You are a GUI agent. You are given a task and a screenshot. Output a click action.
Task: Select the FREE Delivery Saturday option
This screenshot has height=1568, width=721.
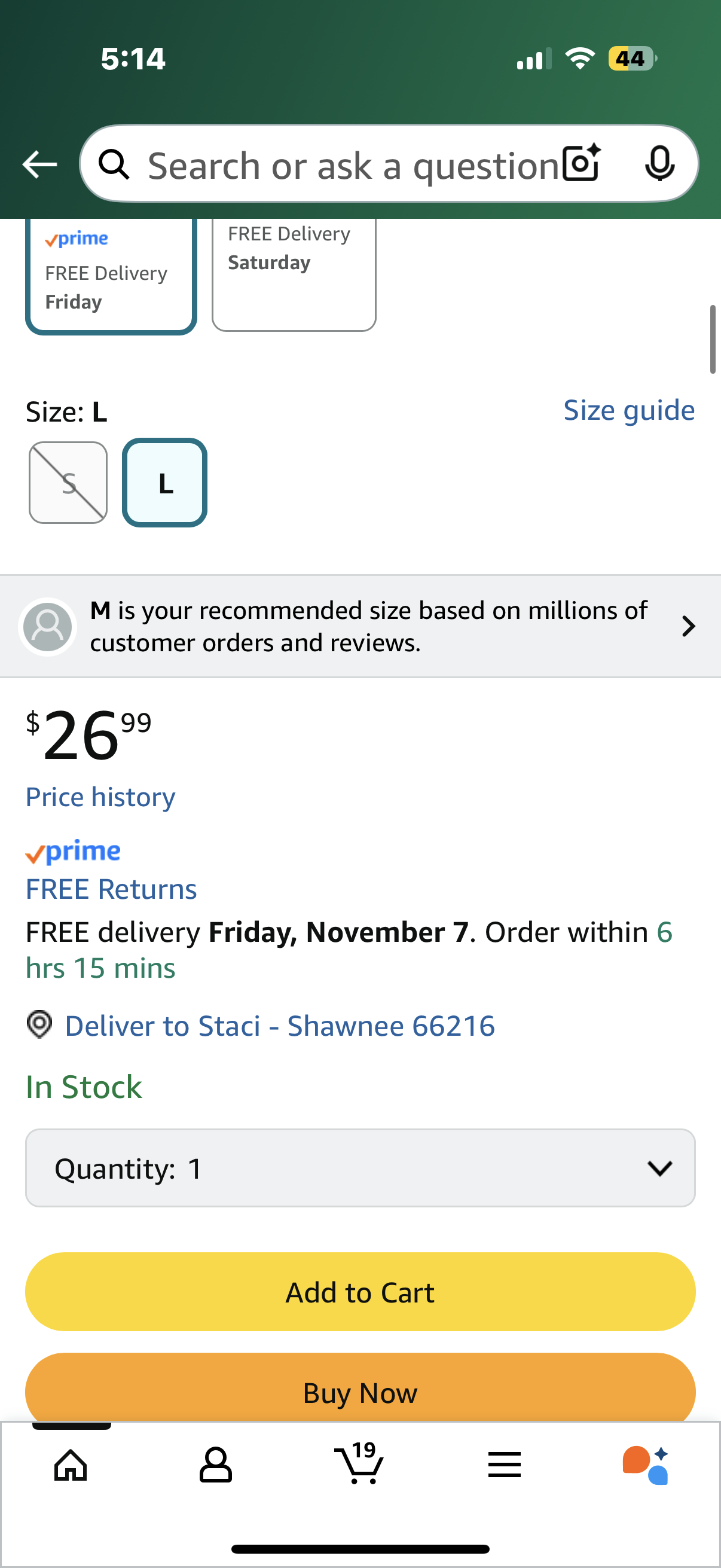click(x=294, y=273)
